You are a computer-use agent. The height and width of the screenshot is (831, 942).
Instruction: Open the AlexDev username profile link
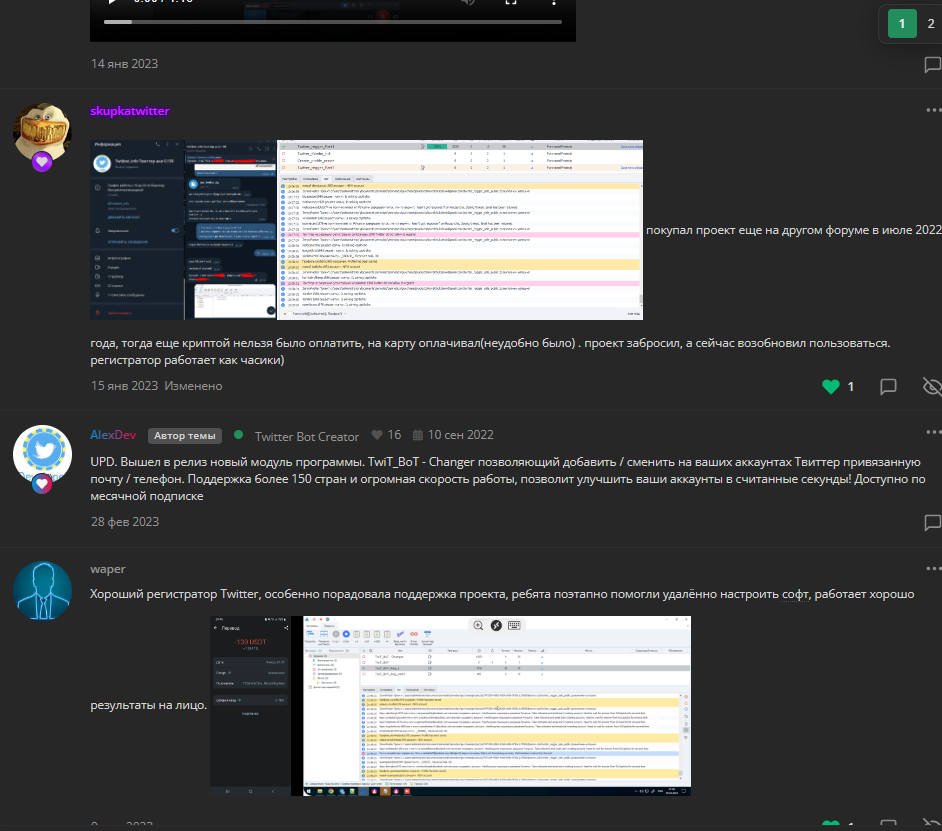click(113, 434)
